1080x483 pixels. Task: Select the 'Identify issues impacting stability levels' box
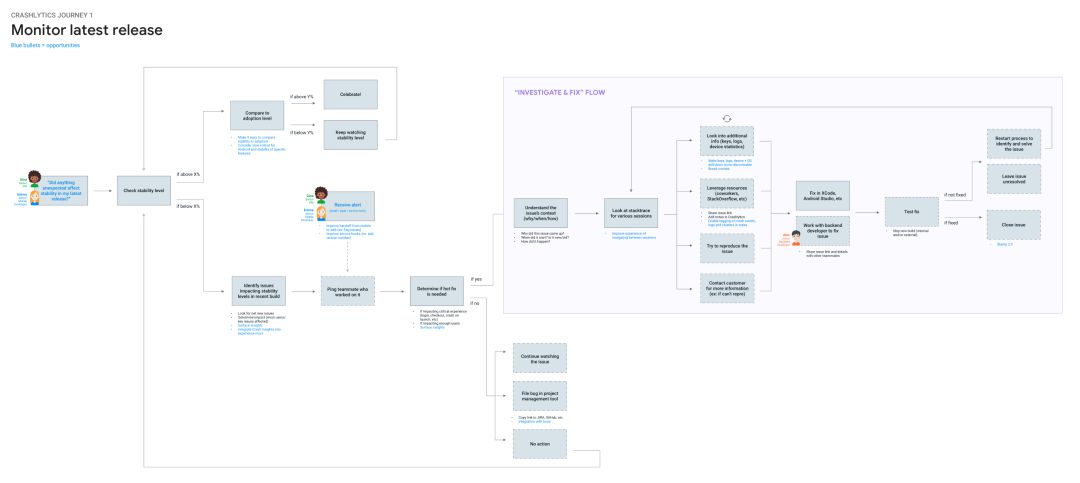point(257,291)
